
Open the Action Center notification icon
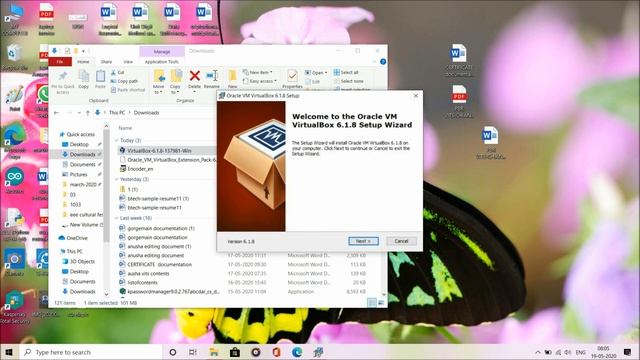point(627,352)
